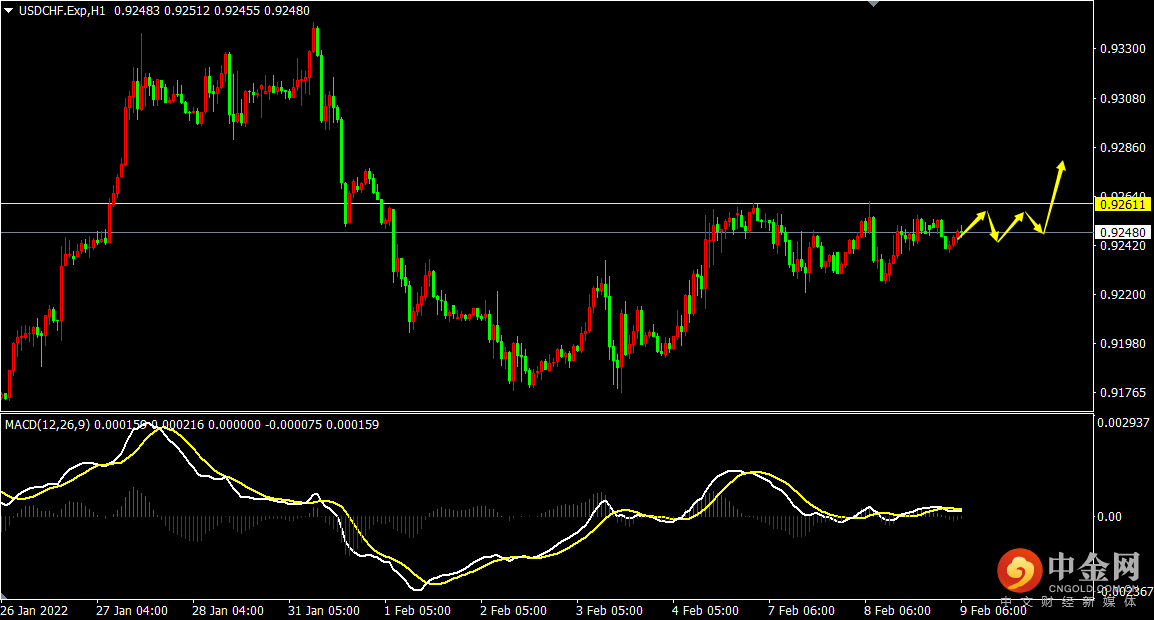Click the 27 Jan 04:00 time label

pyautogui.click(x=132, y=611)
